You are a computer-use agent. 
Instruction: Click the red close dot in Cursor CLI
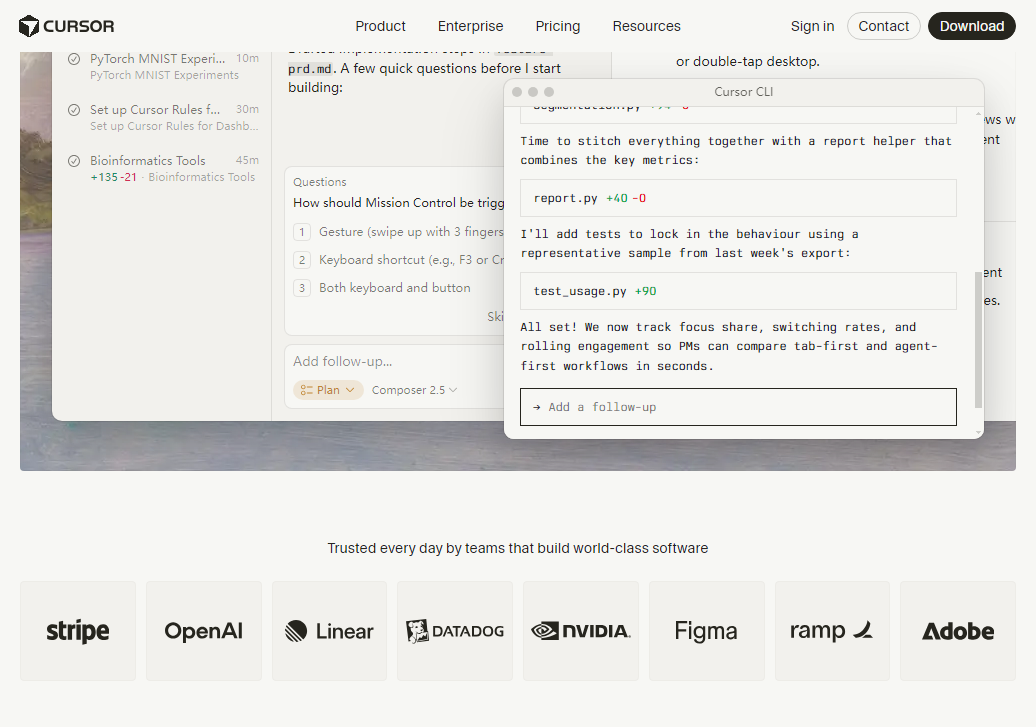click(x=517, y=92)
